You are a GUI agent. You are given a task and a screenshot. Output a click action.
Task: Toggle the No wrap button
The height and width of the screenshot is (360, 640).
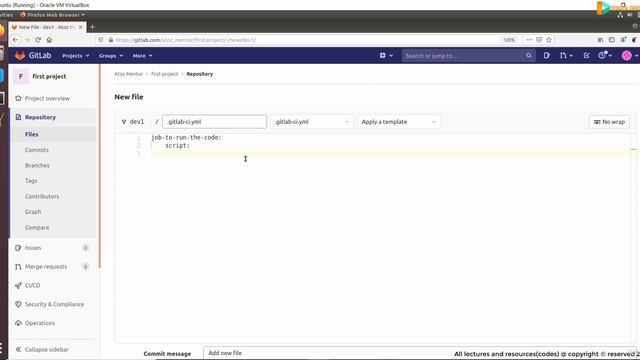[x=609, y=122]
